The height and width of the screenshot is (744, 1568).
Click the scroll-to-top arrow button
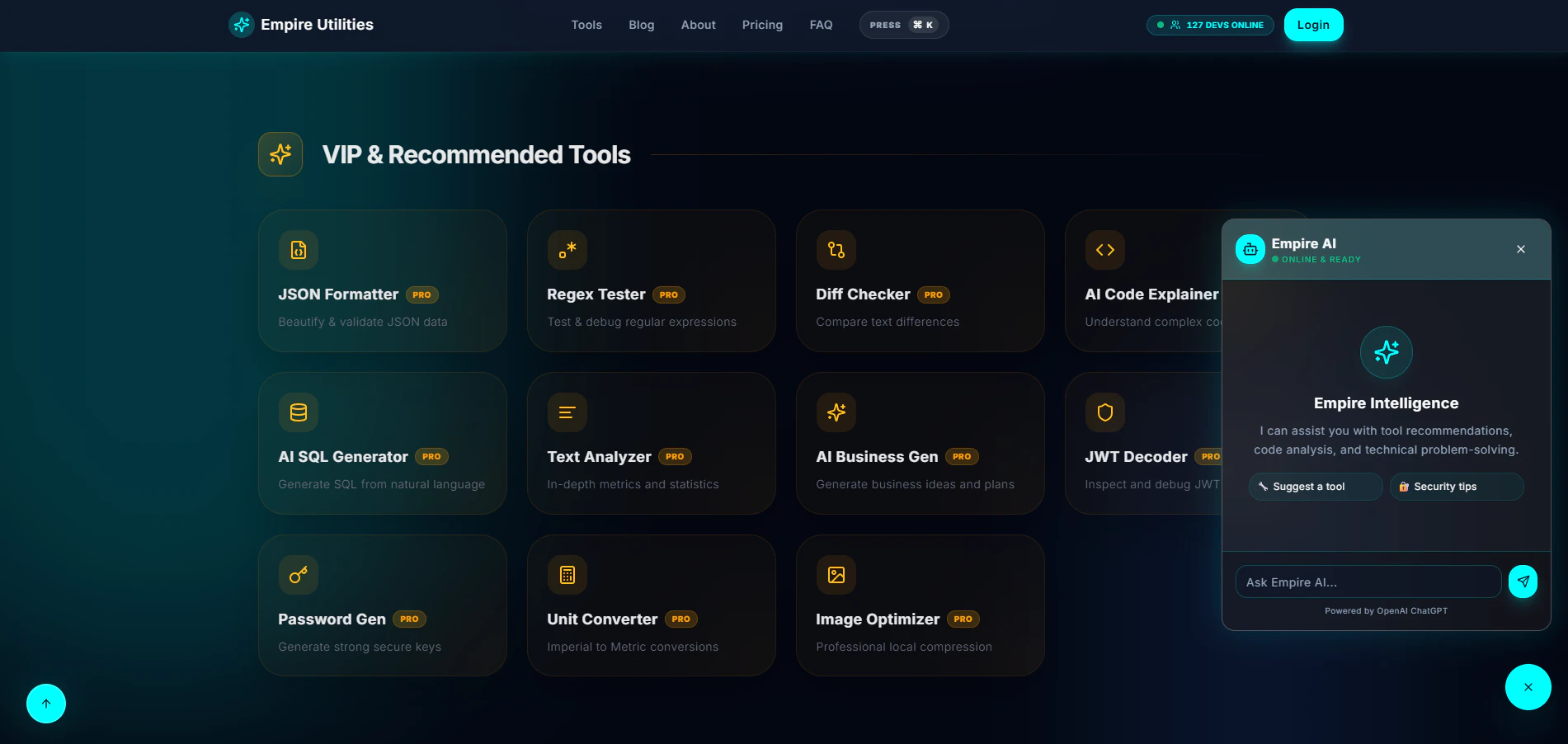[45, 703]
